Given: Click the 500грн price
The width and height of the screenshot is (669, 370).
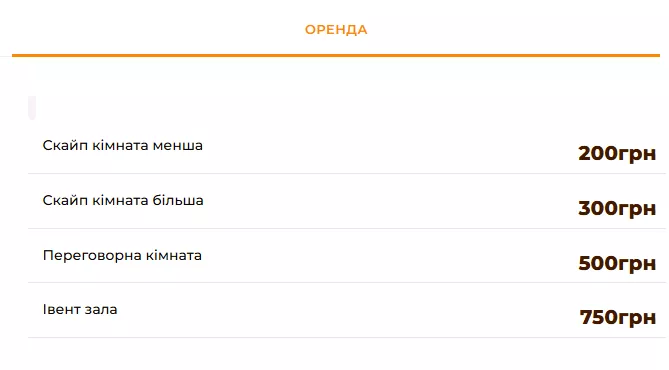Looking at the screenshot, I should point(617,263).
